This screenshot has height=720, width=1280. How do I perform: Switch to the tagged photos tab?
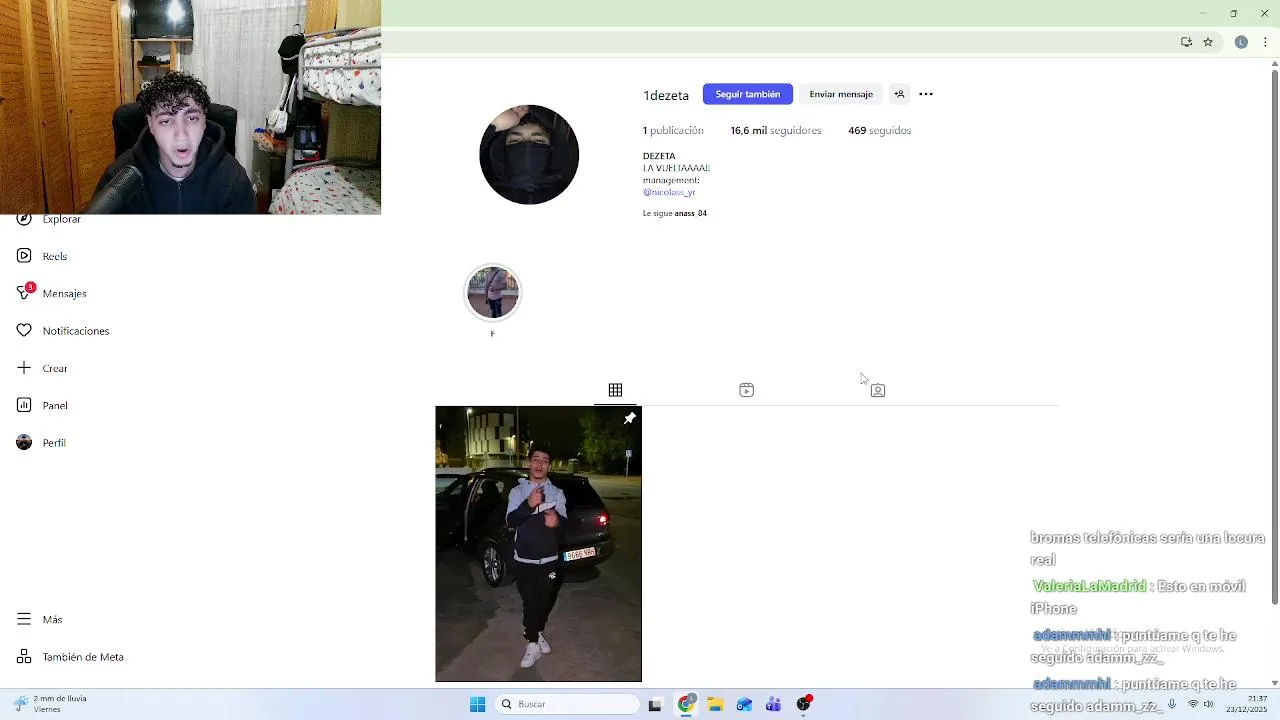[x=878, y=390]
